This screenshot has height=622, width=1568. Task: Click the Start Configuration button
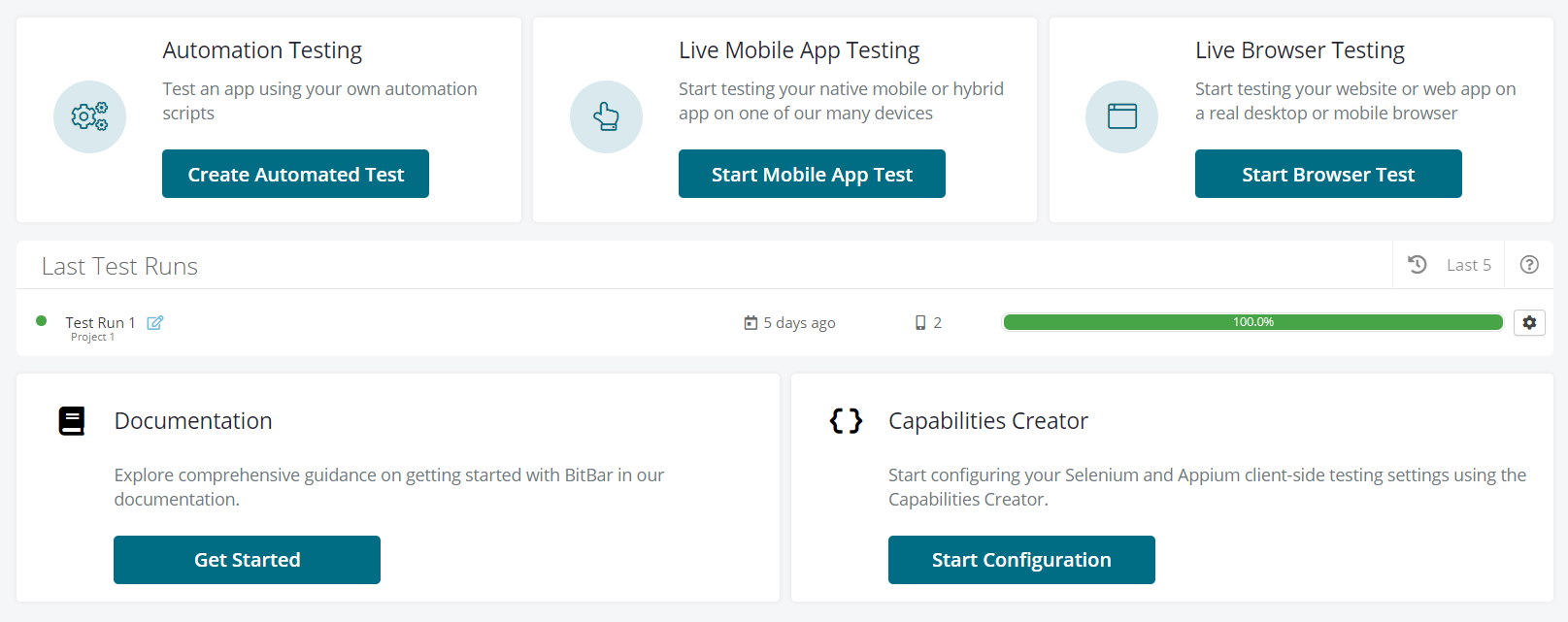coord(1021,560)
